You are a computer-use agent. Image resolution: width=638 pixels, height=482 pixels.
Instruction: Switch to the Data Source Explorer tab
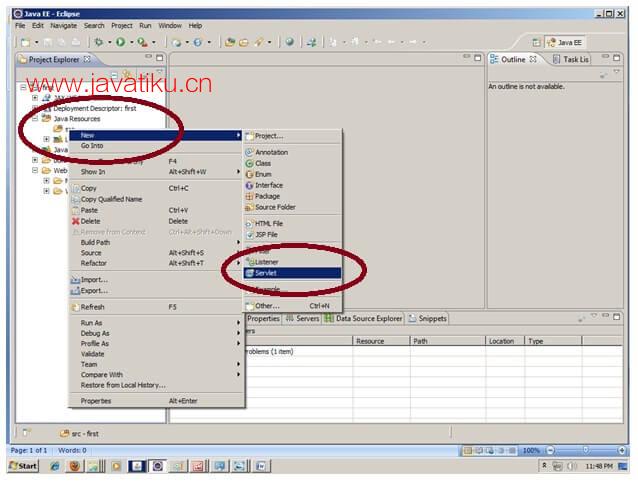pyautogui.click(x=363, y=318)
